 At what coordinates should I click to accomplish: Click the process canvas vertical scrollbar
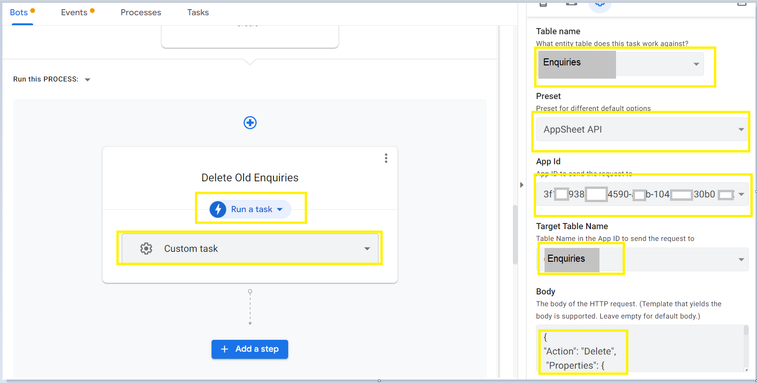(515, 235)
